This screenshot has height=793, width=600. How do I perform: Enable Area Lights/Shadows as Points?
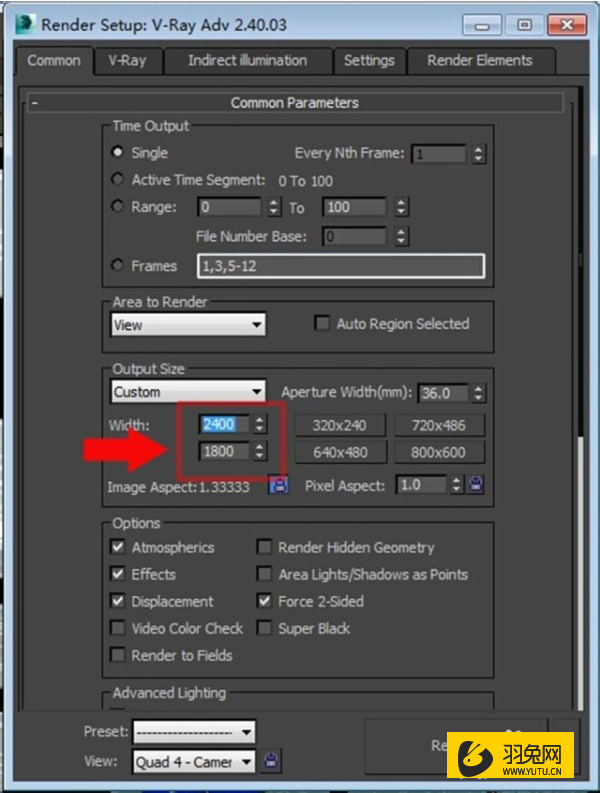click(x=264, y=574)
